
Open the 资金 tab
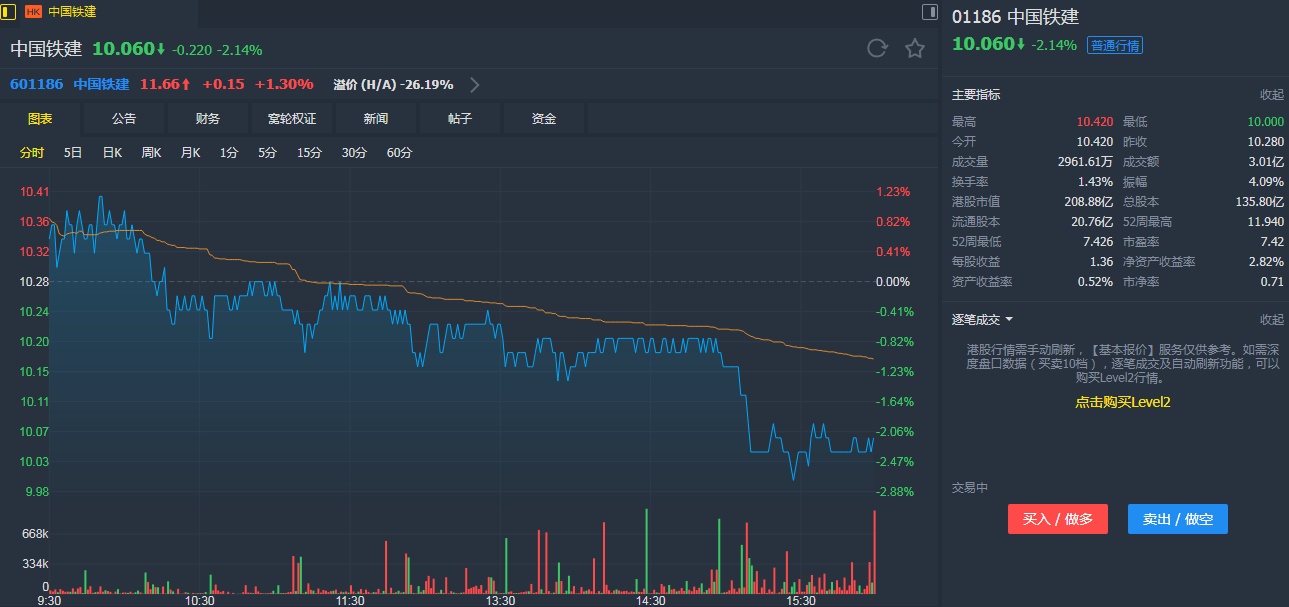click(x=544, y=119)
